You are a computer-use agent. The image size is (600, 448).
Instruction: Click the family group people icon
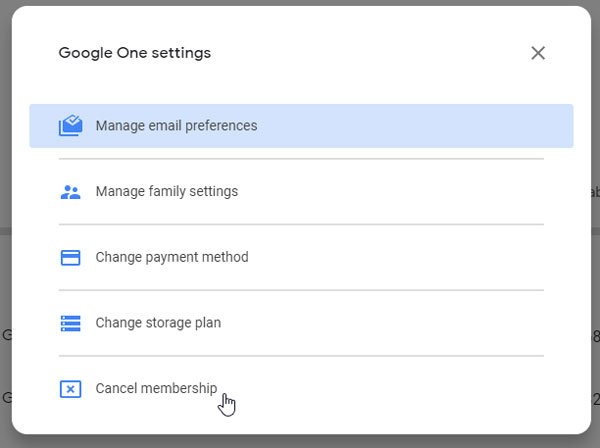coord(70,192)
